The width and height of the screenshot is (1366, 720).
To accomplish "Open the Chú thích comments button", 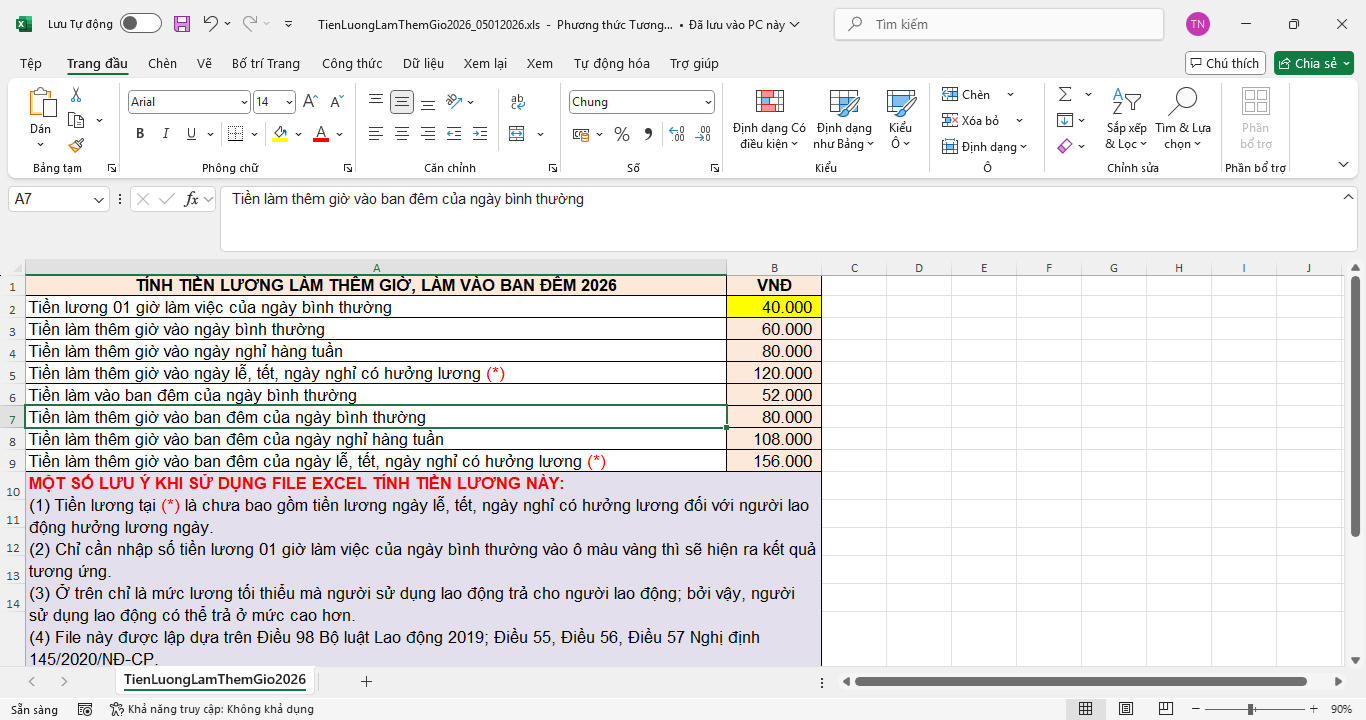I will coord(1225,64).
